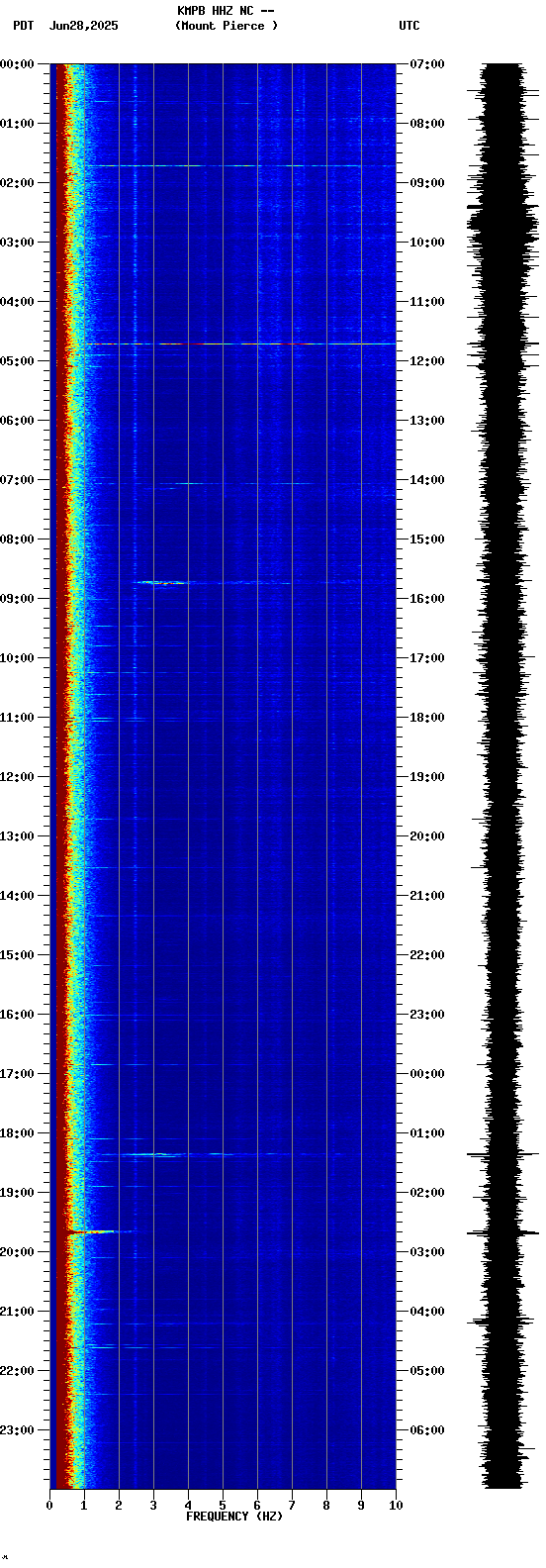Click UTC time label '08:00'
Viewport: 546px width, 1568px height.
point(427,124)
